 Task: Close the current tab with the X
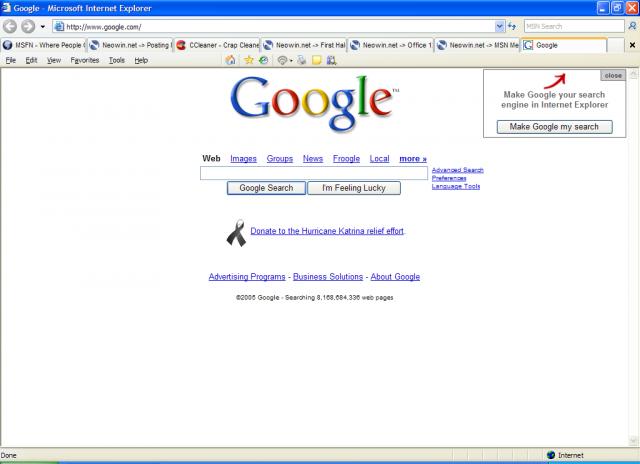(x=632, y=45)
